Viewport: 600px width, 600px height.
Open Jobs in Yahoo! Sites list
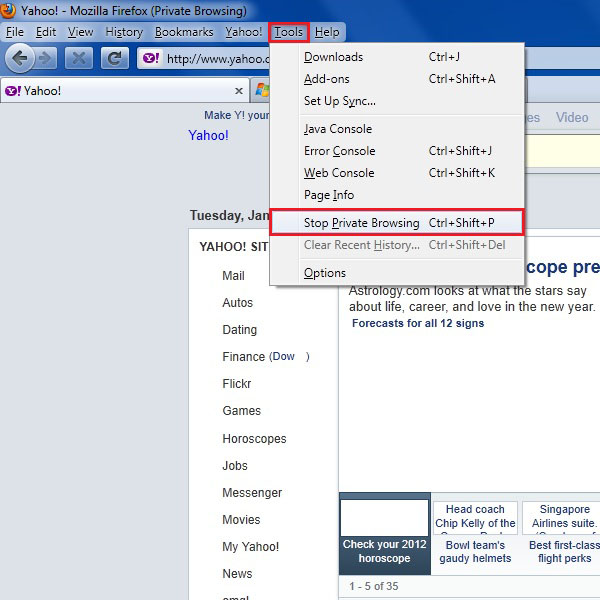tap(235, 466)
